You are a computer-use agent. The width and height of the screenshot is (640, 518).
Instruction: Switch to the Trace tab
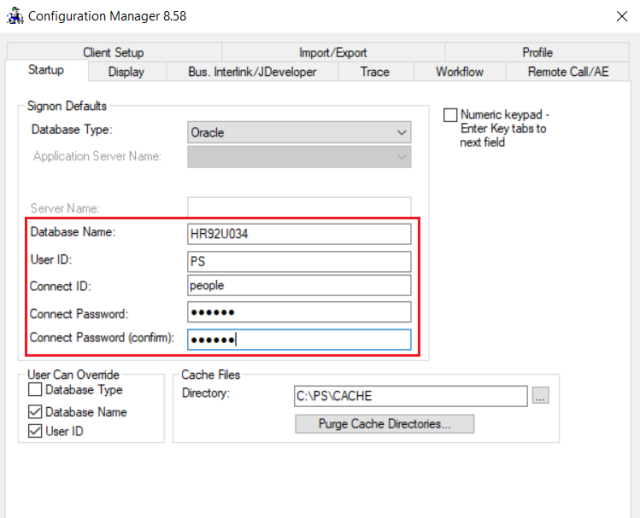coord(375,72)
